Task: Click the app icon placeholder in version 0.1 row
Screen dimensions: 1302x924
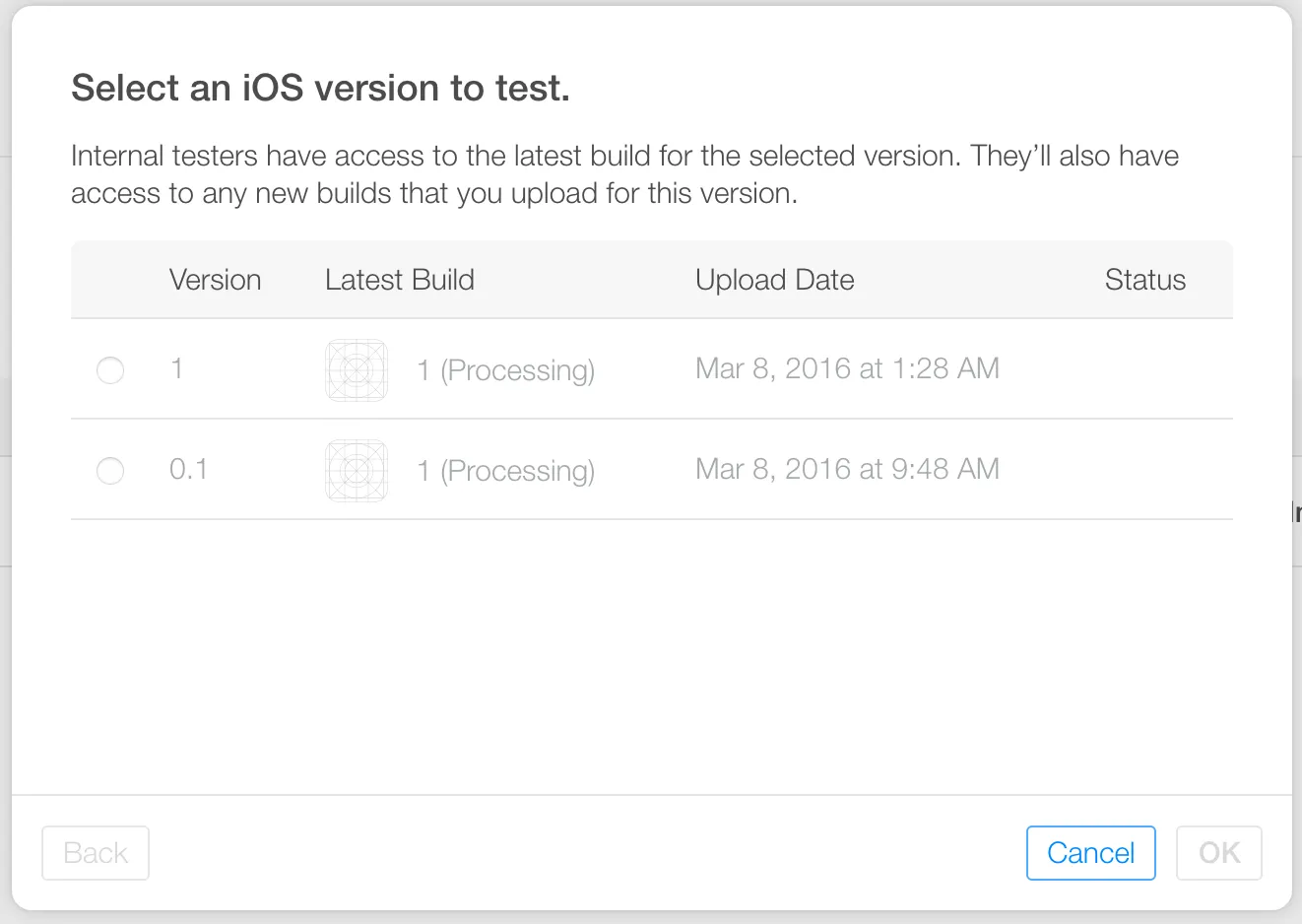Action: click(x=357, y=471)
